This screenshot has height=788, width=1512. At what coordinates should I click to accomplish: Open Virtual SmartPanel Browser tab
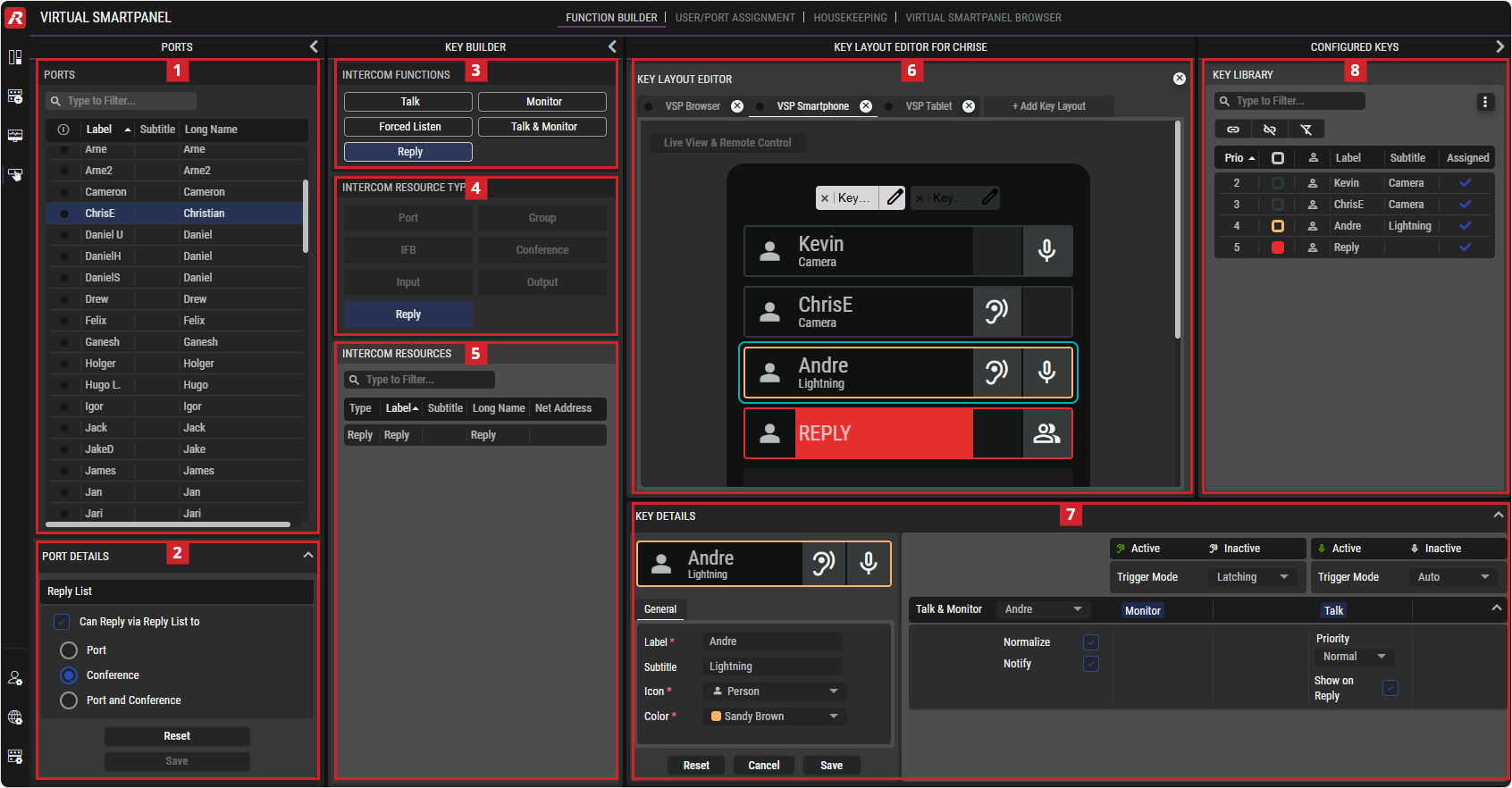tap(983, 18)
